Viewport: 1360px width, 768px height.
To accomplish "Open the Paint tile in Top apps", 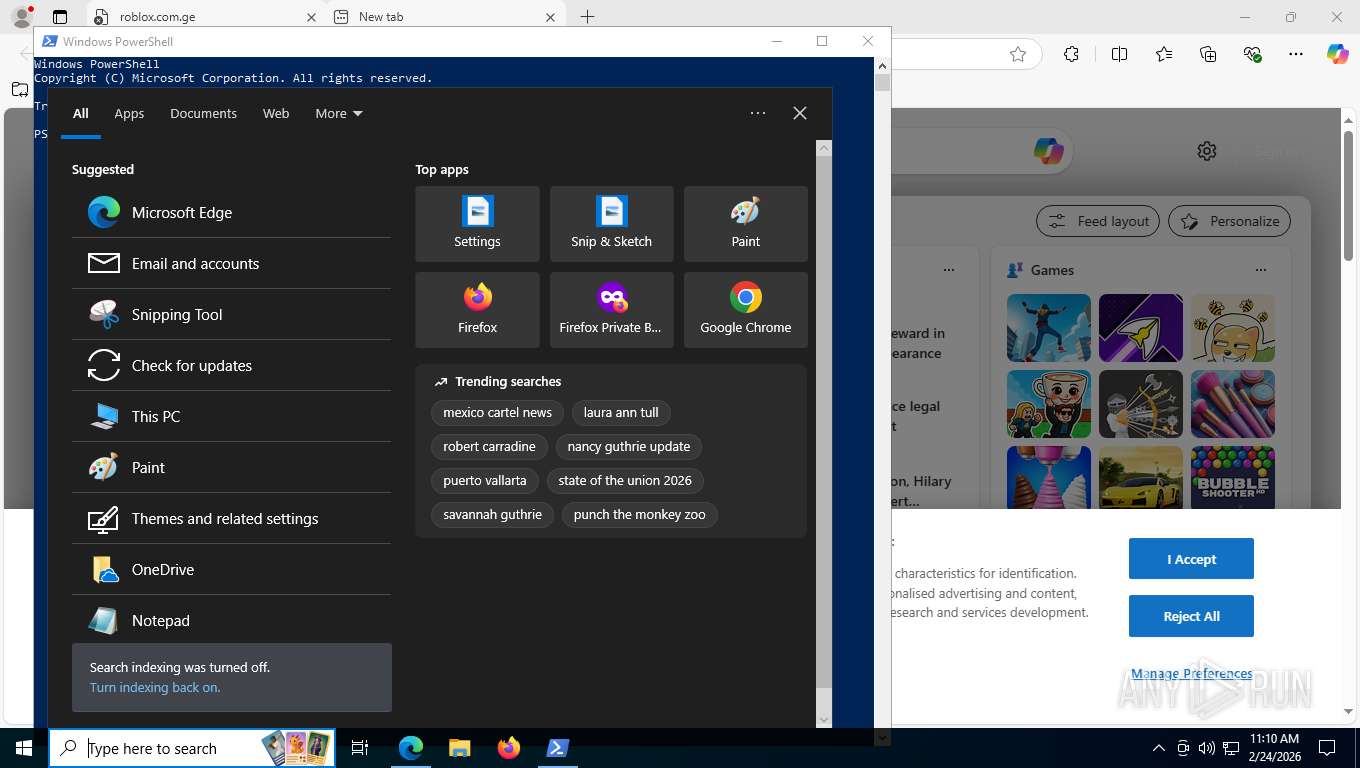I will click(x=745, y=224).
